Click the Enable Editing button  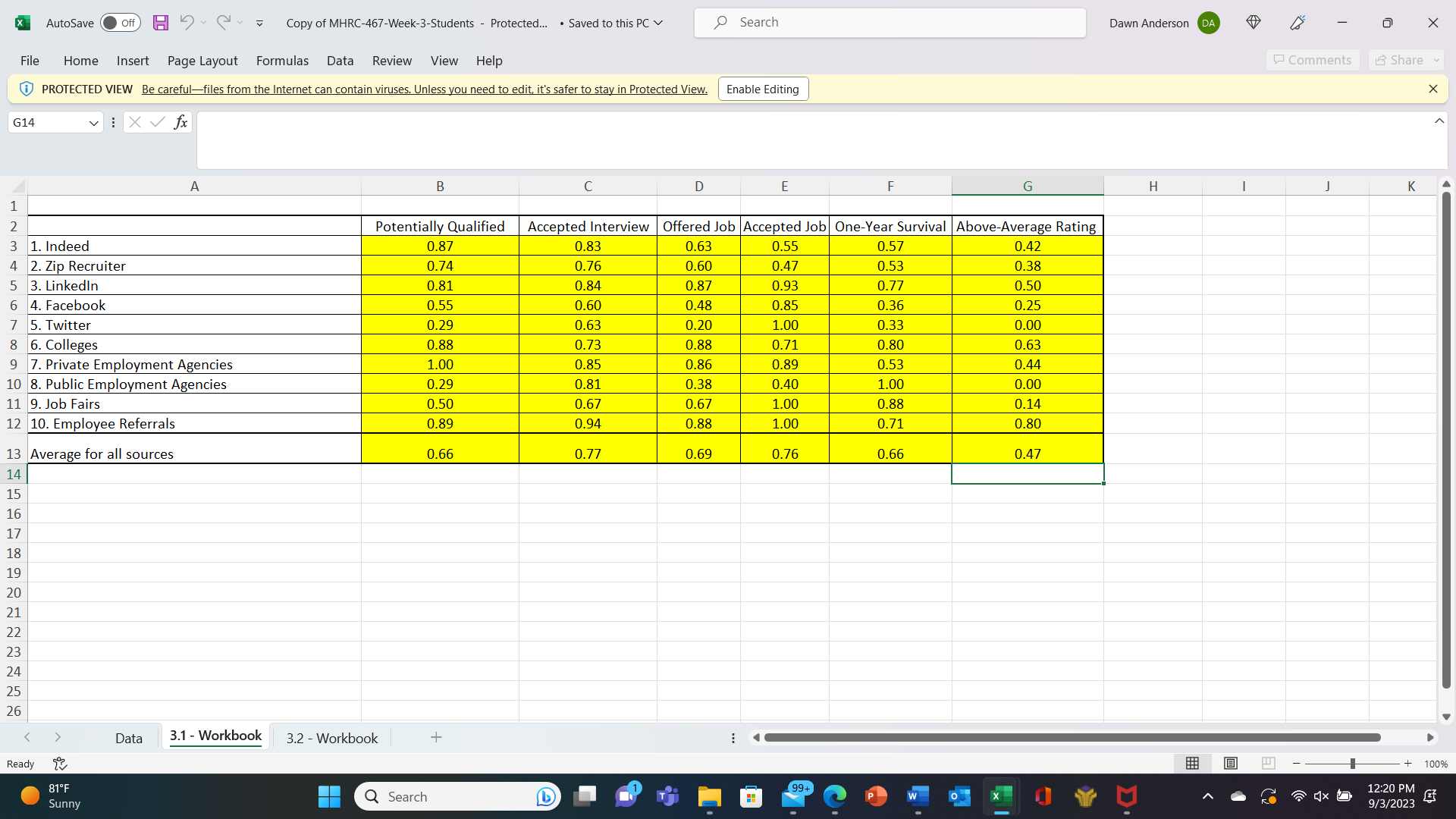pyautogui.click(x=763, y=89)
